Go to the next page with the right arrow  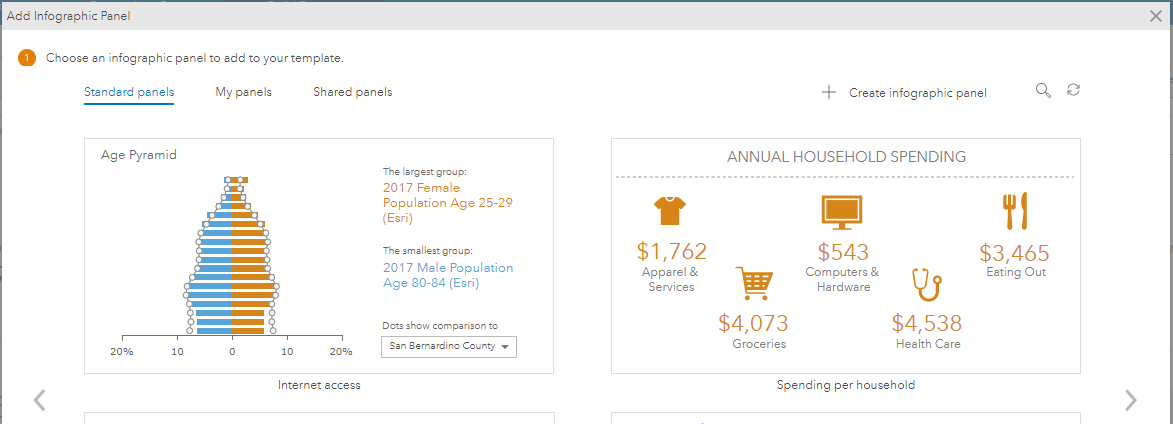(1130, 400)
